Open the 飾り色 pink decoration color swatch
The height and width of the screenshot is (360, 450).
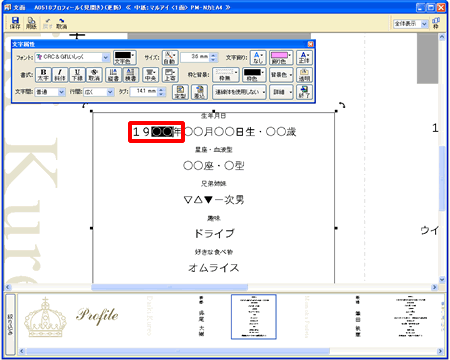281,58
